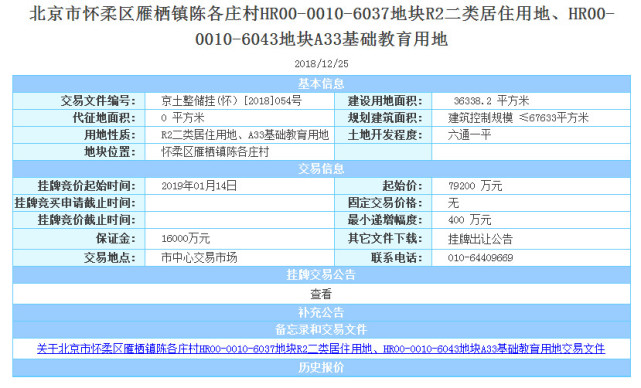The height and width of the screenshot is (388, 641).
Task: Click the starting price value 79200 万元
Action: click(475, 186)
